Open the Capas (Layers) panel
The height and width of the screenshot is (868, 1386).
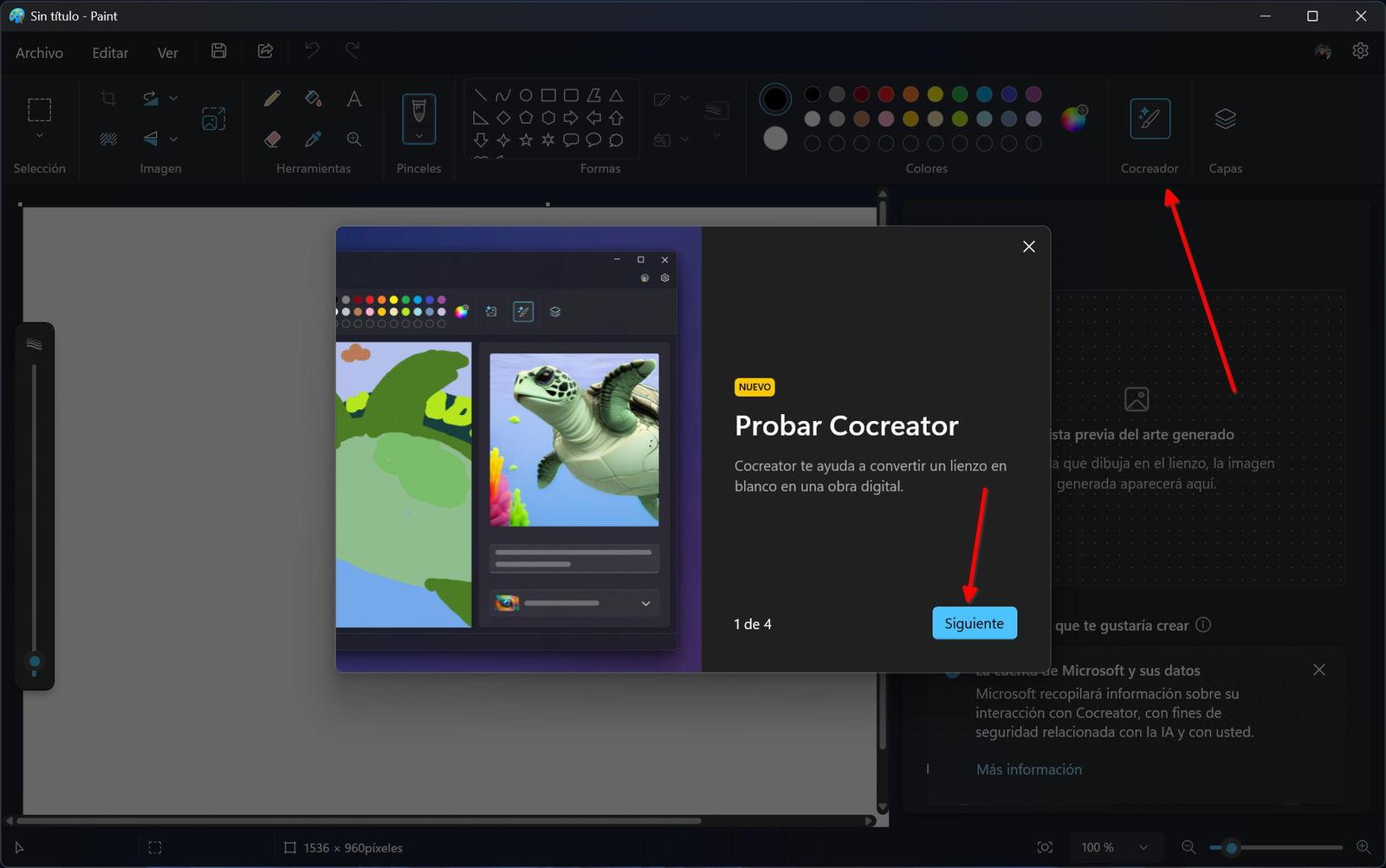point(1225,119)
